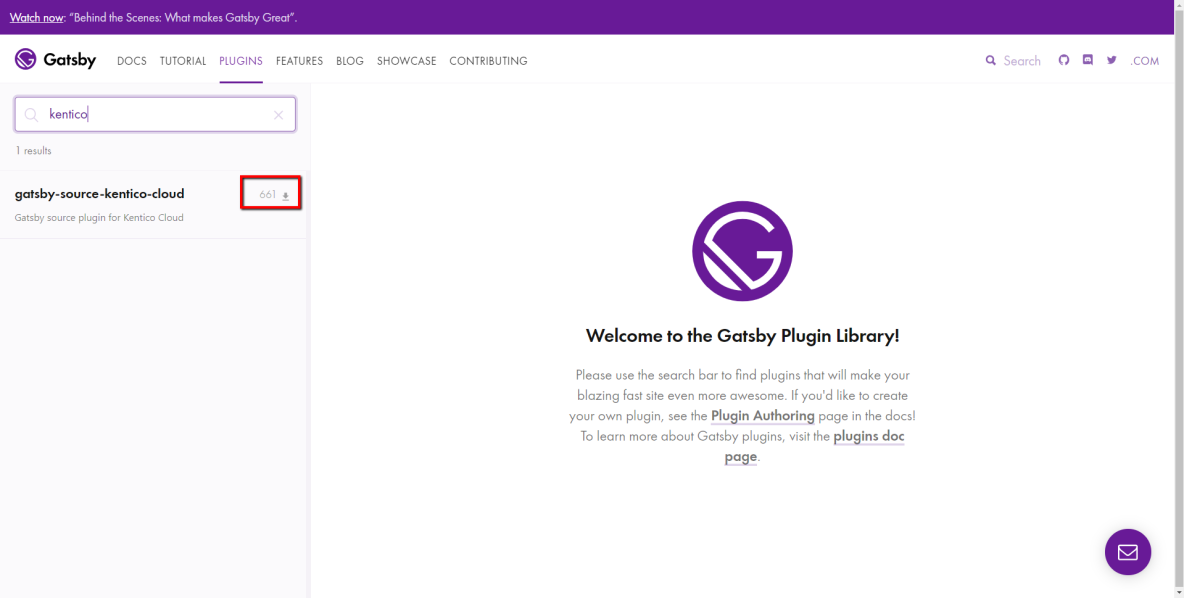Open the SHOWCASE menu item

tap(406, 61)
